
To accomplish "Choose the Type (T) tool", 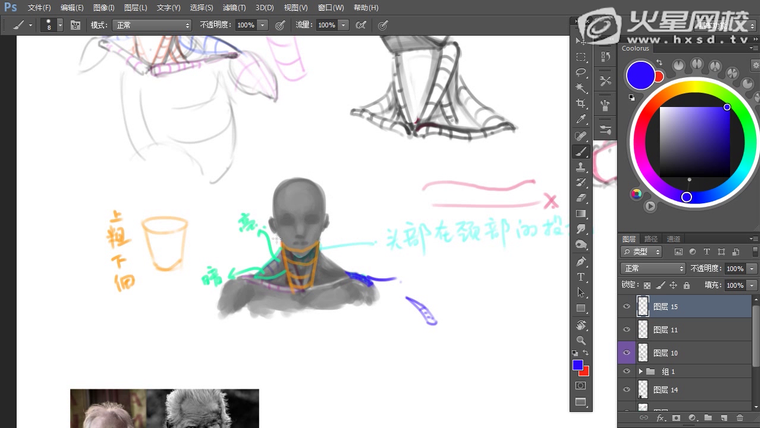I will [581, 277].
